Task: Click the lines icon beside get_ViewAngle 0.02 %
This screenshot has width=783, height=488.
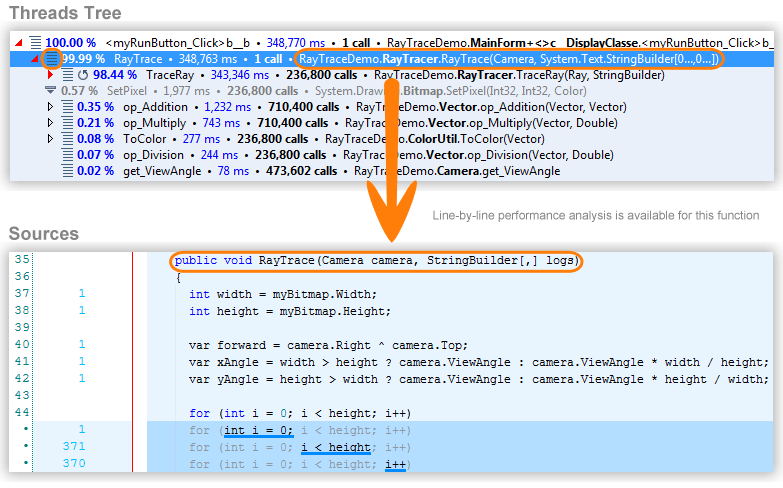Action: (x=66, y=171)
